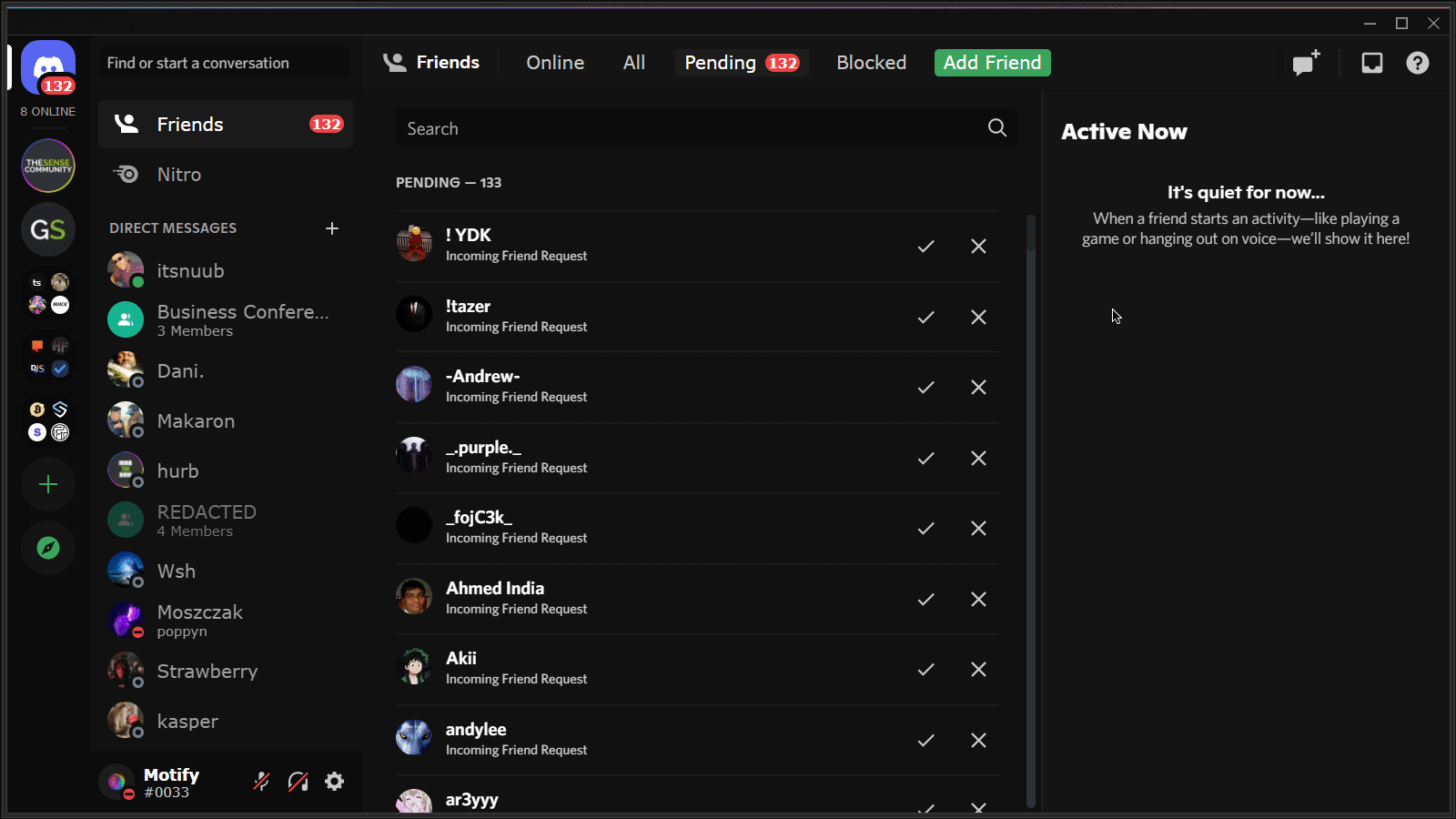1456x819 pixels.
Task: Add a server with the plus icon
Action: pyautogui.click(x=47, y=484)
